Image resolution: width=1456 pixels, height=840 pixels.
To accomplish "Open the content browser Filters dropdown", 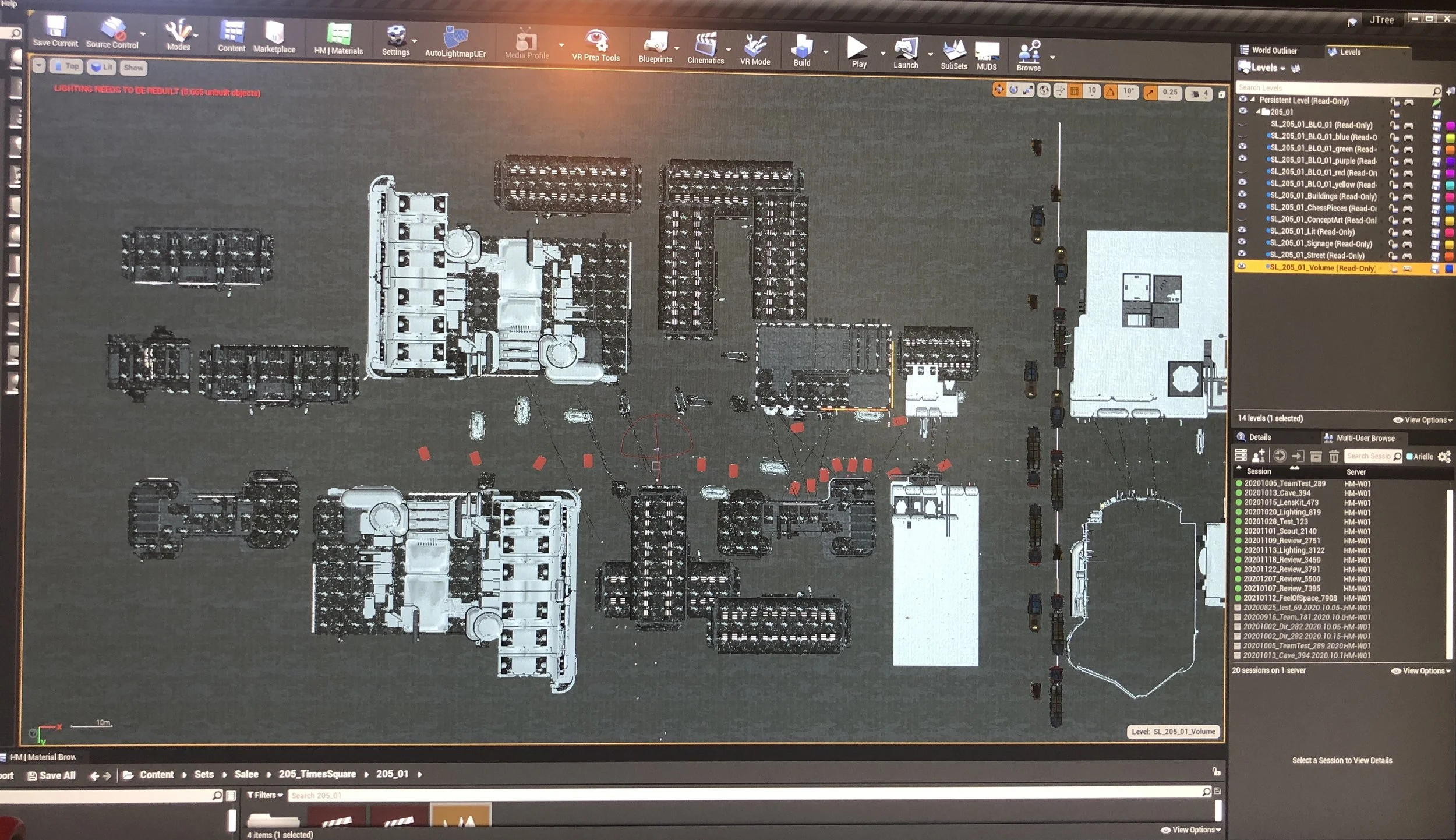I will click(265, 795).
